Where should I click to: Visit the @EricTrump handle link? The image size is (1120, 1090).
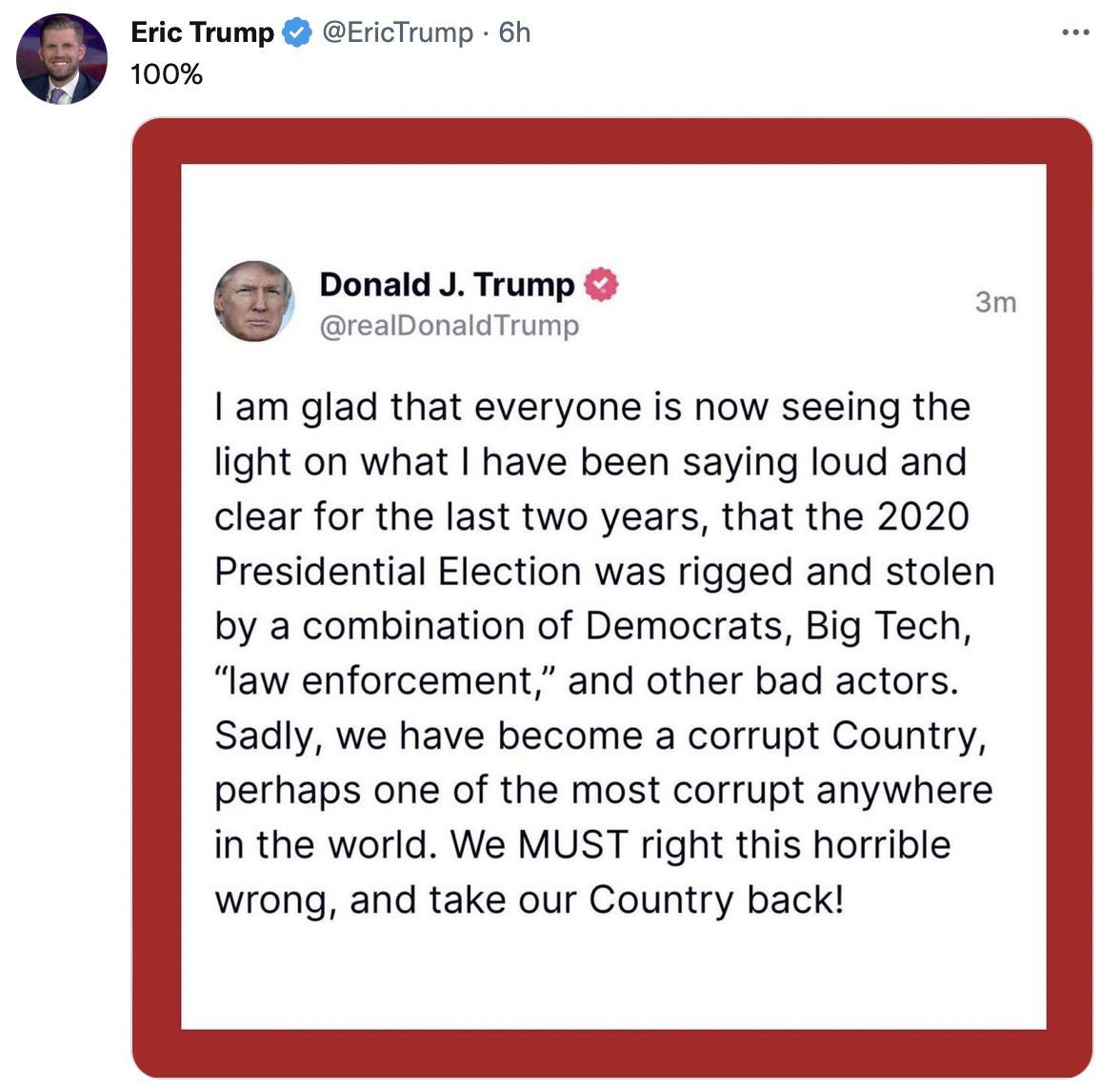pyautogui.click(x=397, y=32)
